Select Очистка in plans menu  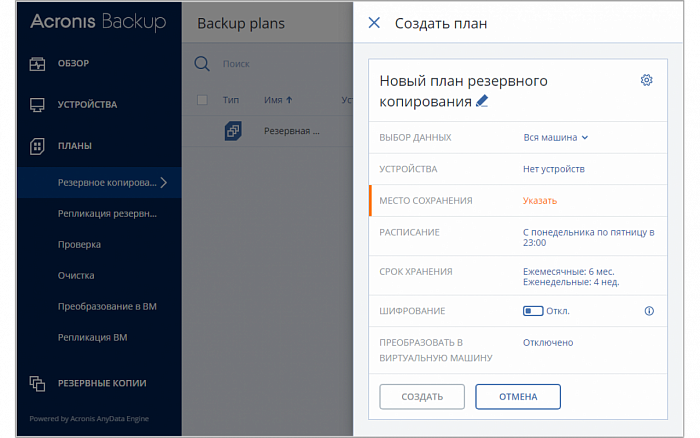(76, 275)
